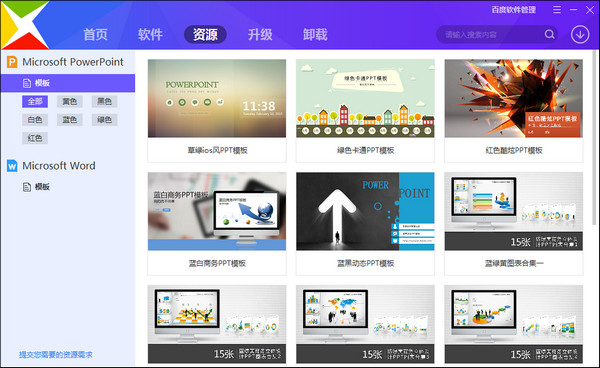The image size is (600, 368).
Task: Click the colorful app logo
Action: (x=24, y=25)
